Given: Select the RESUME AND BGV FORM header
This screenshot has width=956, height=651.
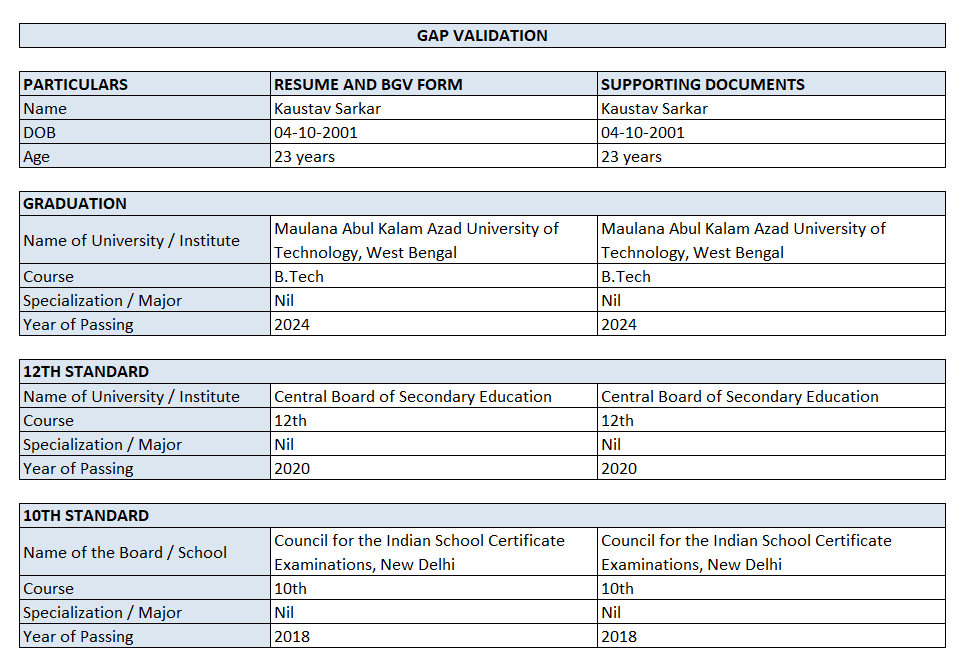Looking at the screenshot, I should [368, 85].
